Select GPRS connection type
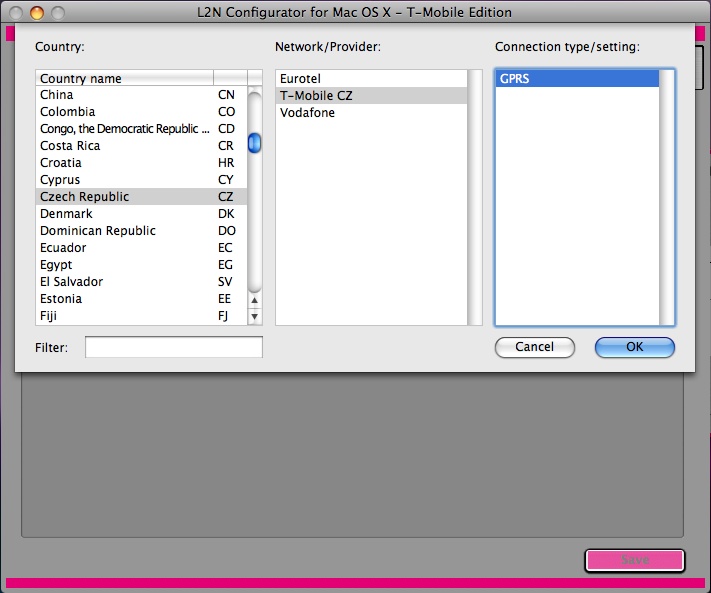 click(x=577, y=78)
